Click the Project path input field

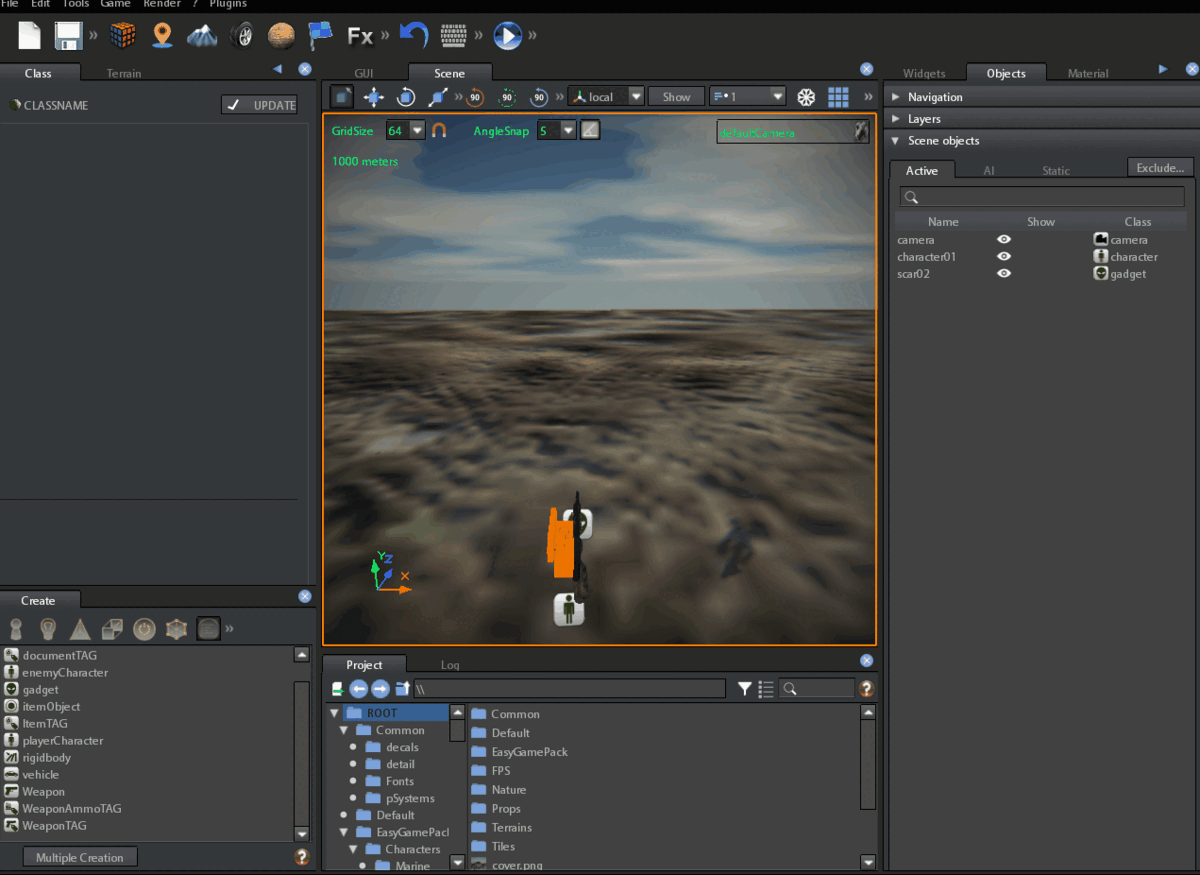pos(570,689)
